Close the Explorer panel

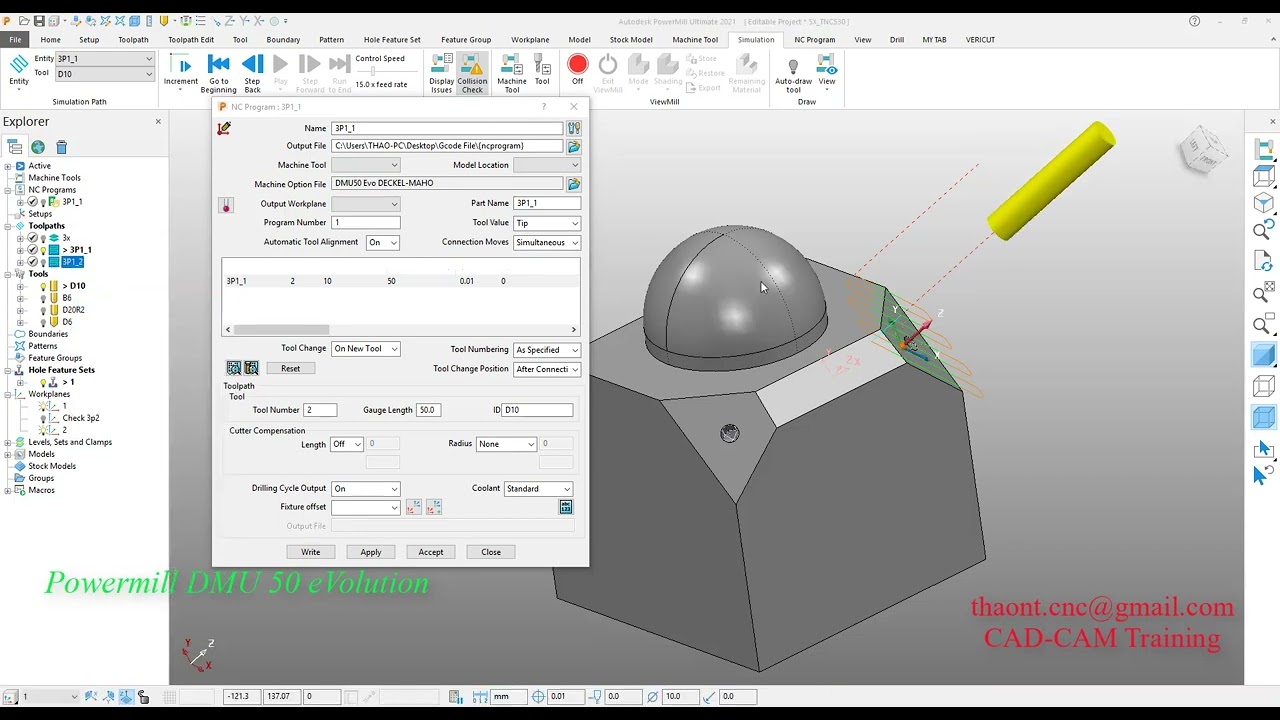point(157,122)
